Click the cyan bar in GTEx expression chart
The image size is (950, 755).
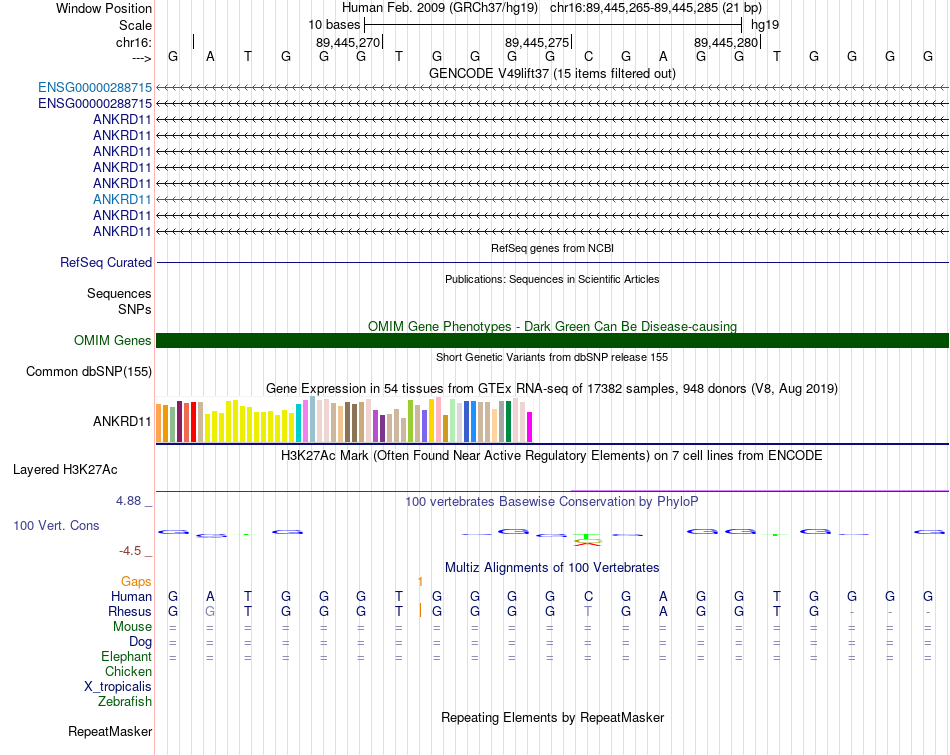(x=299, y=423)
